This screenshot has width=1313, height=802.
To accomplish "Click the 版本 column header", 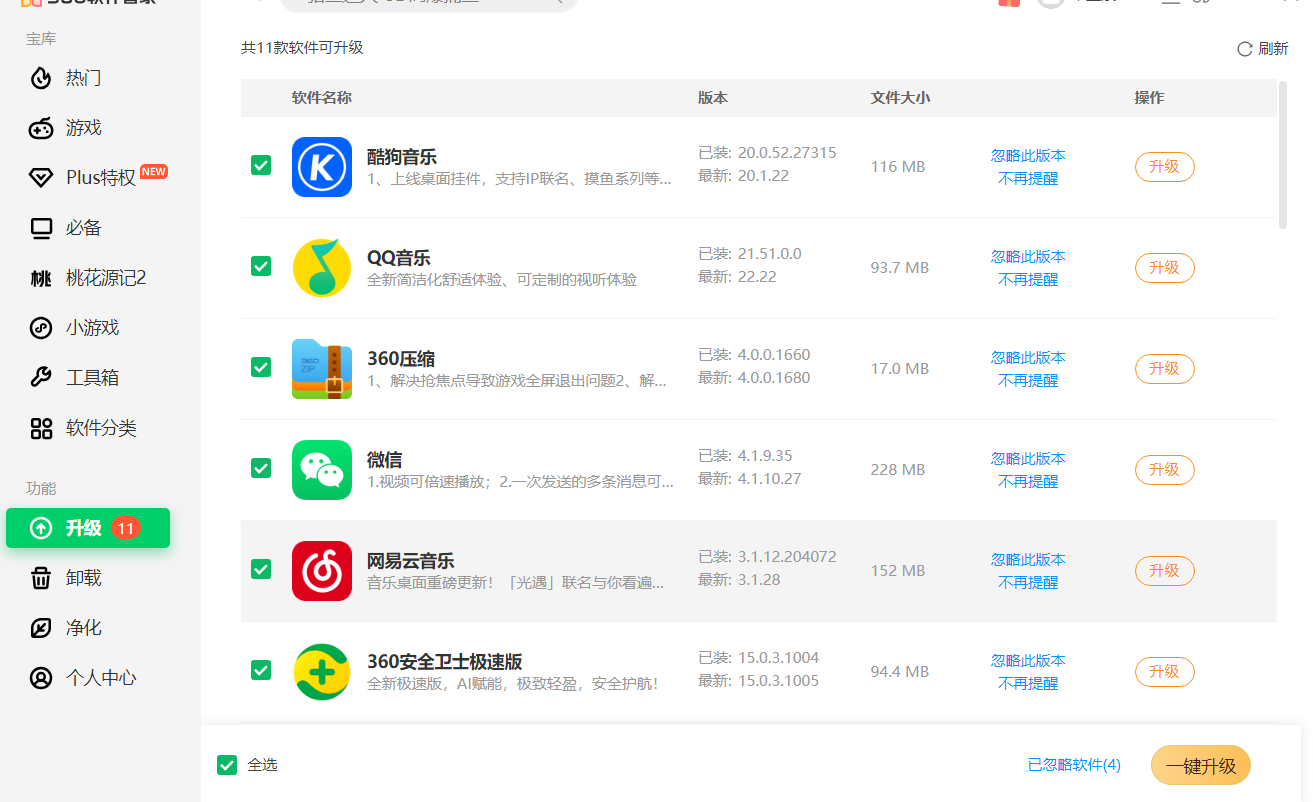I will 713,98.
